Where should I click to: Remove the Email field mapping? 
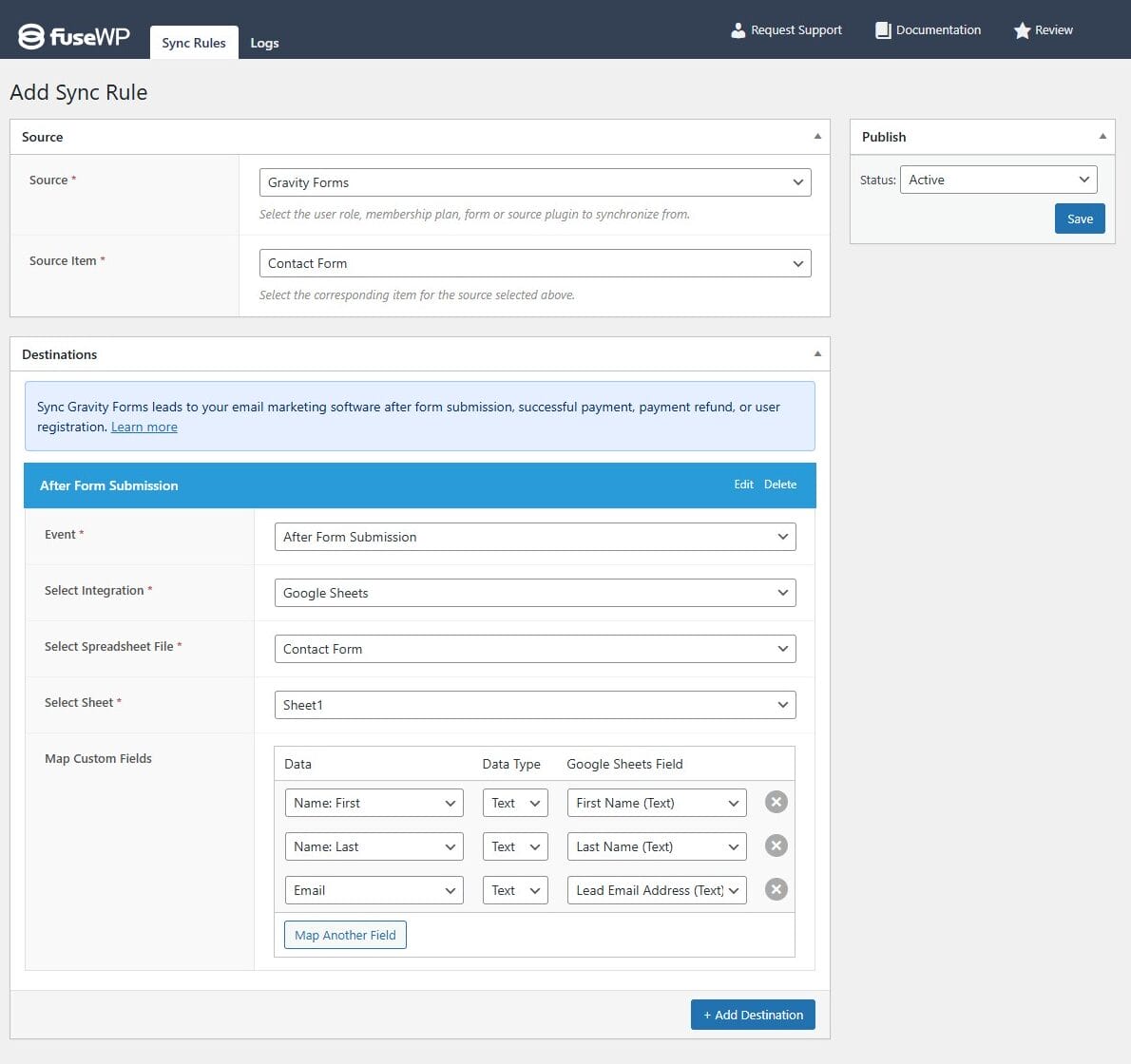click(776, 890)
